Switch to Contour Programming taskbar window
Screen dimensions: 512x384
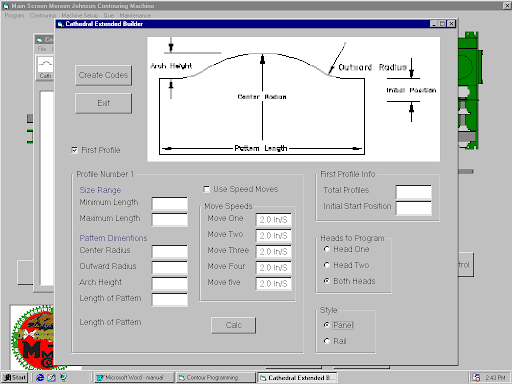(216, 378)
